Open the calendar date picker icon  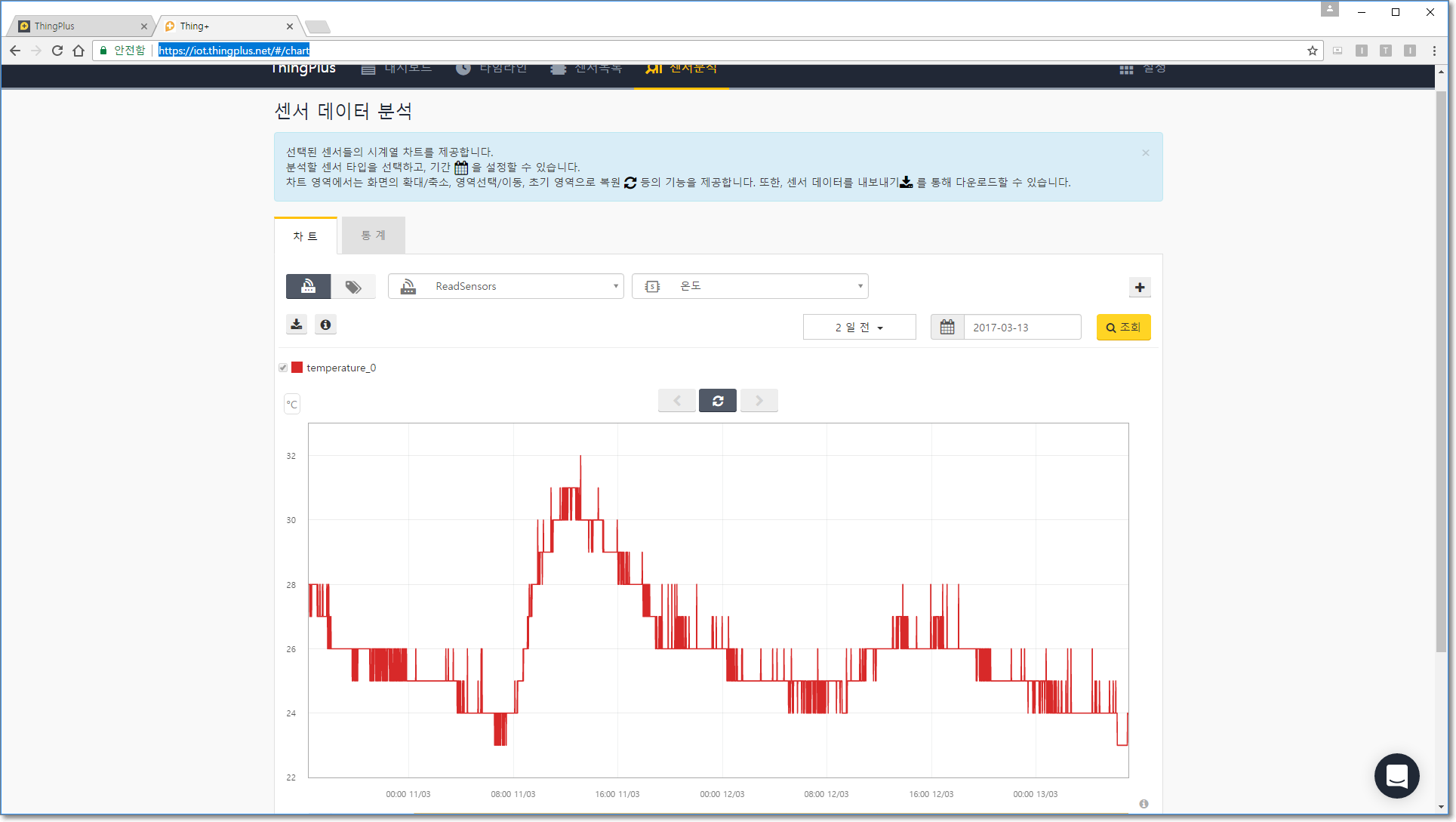point(947,327)
